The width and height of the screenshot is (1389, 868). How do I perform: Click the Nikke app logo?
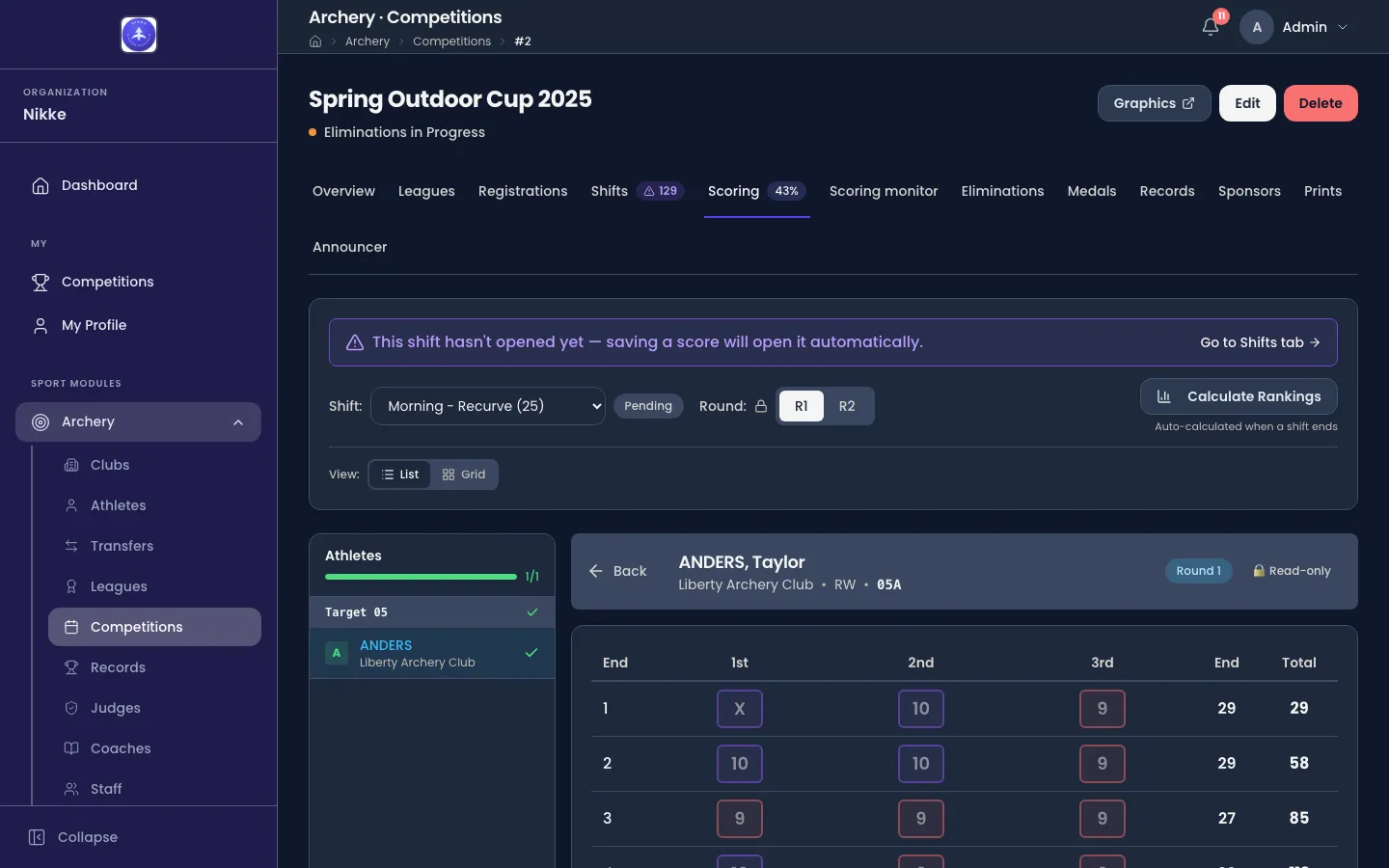(x=139, y=35)
